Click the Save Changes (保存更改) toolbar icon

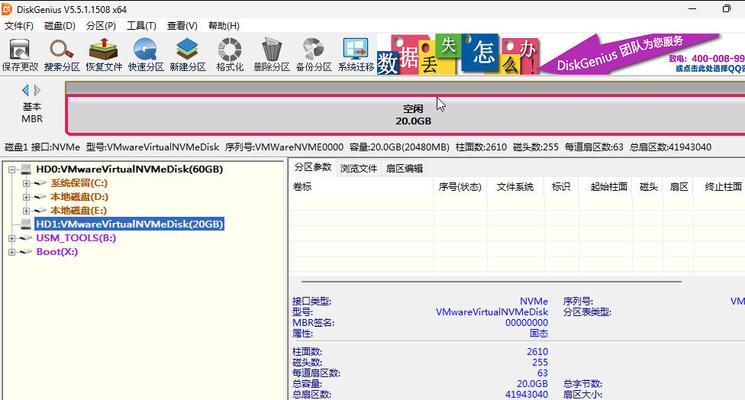(x=19, y=55)
